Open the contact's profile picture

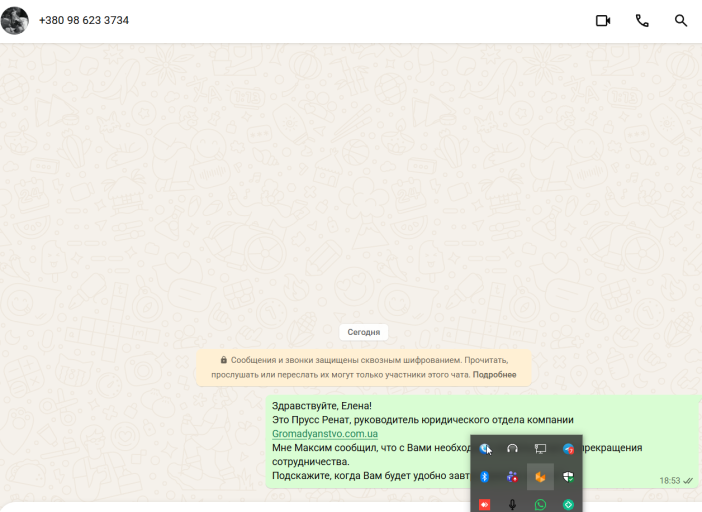point(14,20)
